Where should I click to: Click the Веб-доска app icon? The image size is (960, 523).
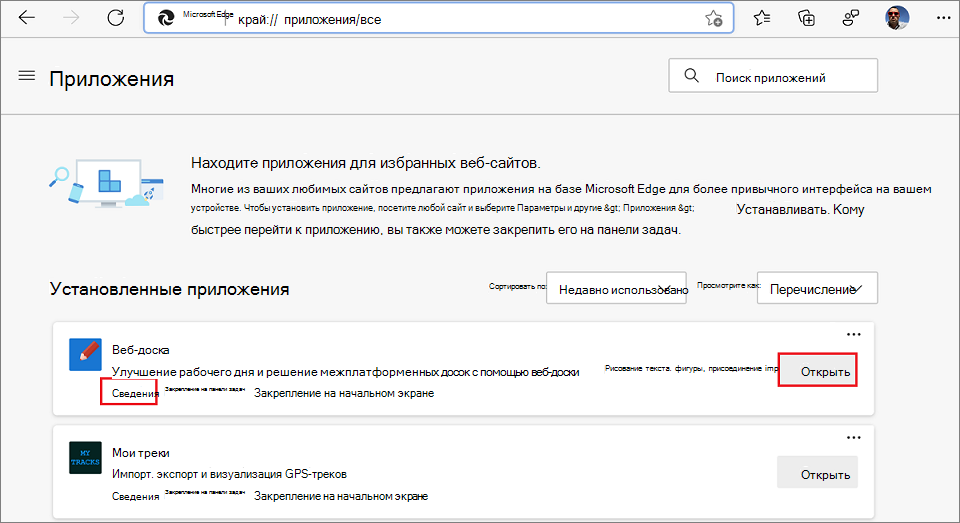tap(85, 355)
